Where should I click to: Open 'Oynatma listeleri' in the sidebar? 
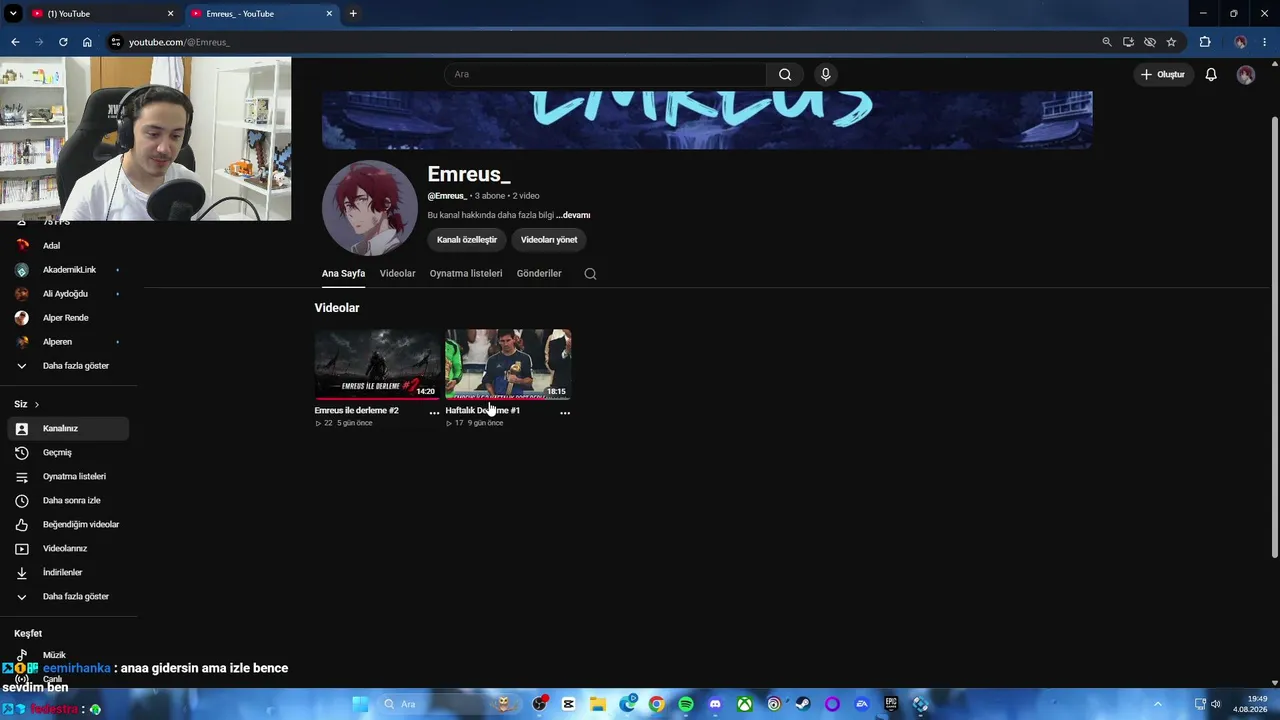coord(68,477)
